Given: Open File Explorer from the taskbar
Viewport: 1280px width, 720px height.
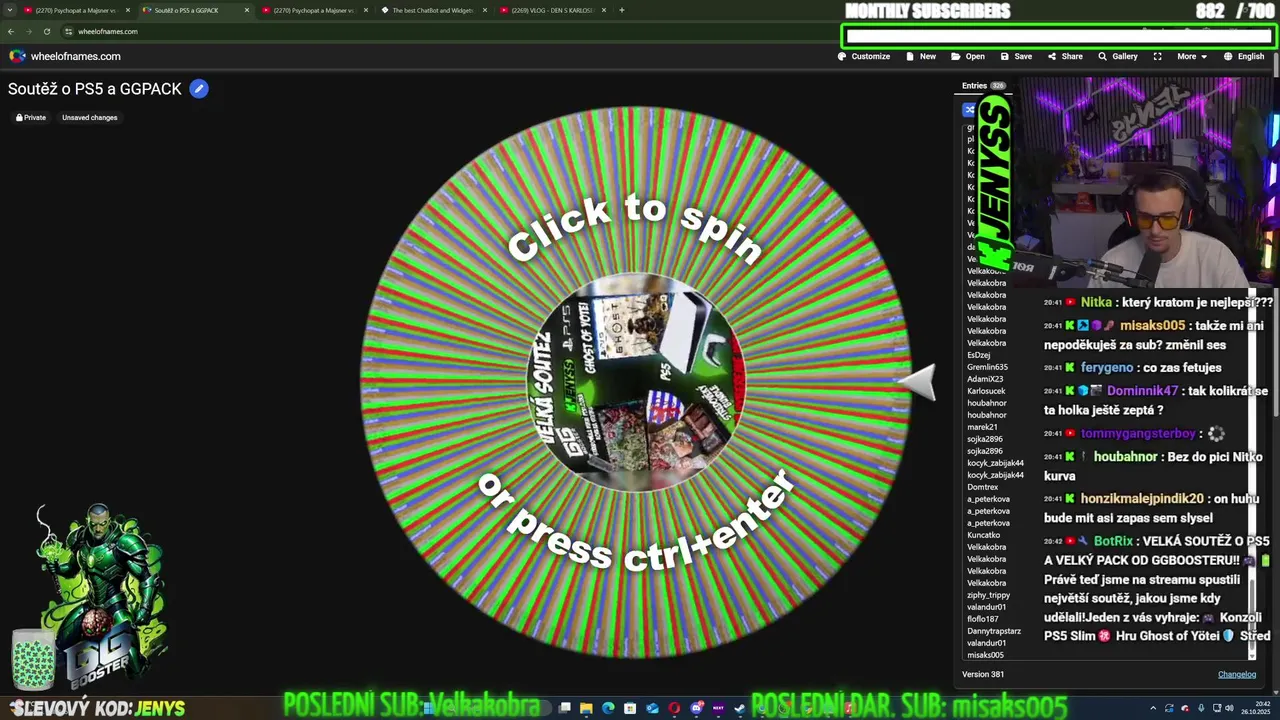Looking at the screenshot, I should (x=586, y=708).
